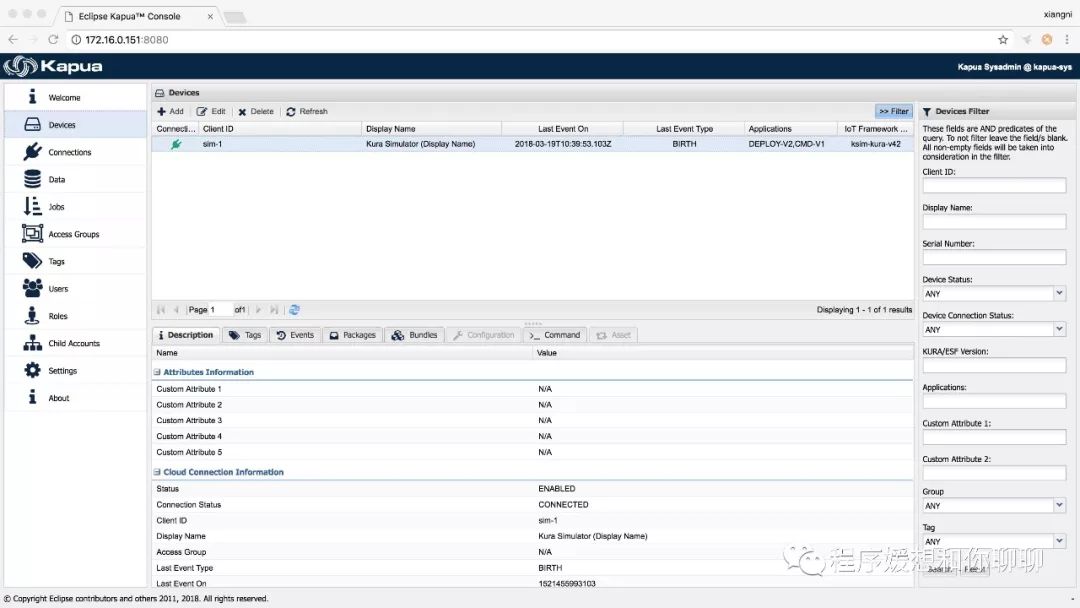
Task: Open Child Accounts section
Action: point(75,344)
